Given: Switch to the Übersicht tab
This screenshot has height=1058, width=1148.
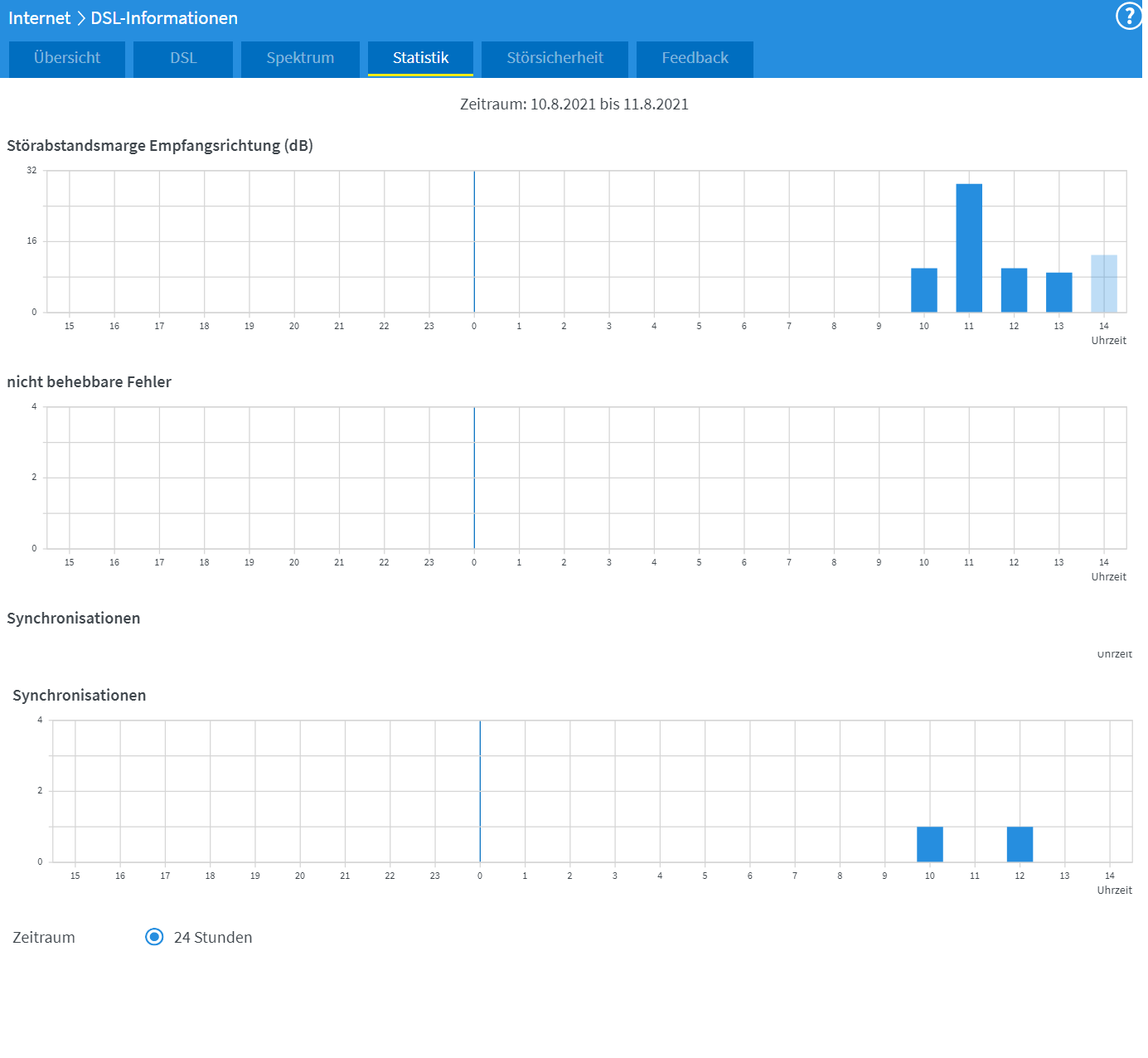Looking at the screenshot, I should coord(67,59).
